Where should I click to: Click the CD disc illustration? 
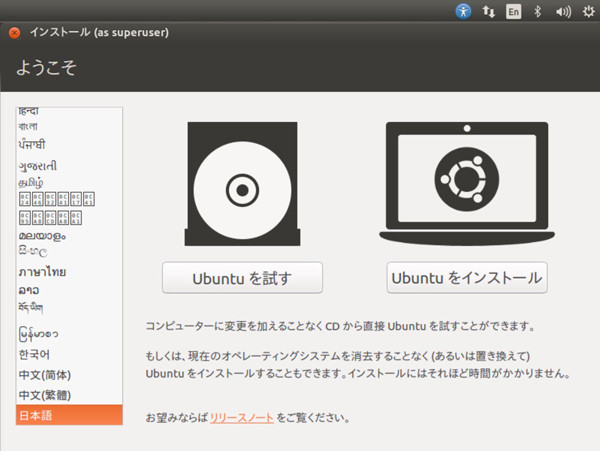click(242, 184)
